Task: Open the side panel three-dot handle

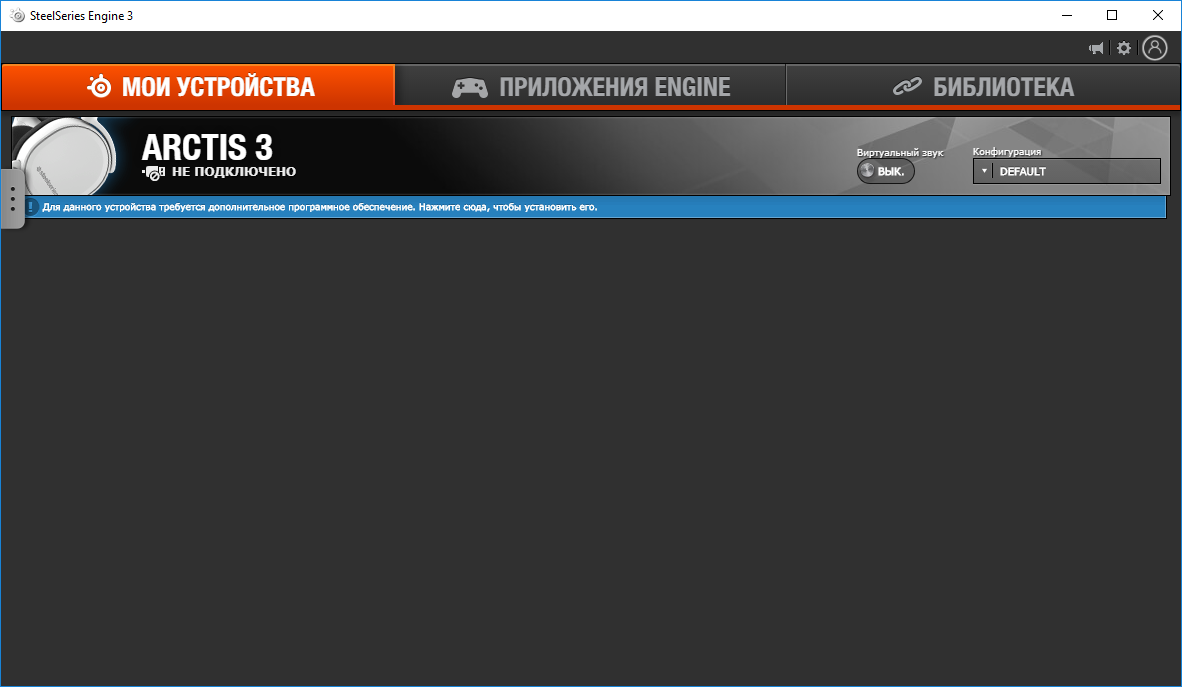Action: [x=13, y=198]
